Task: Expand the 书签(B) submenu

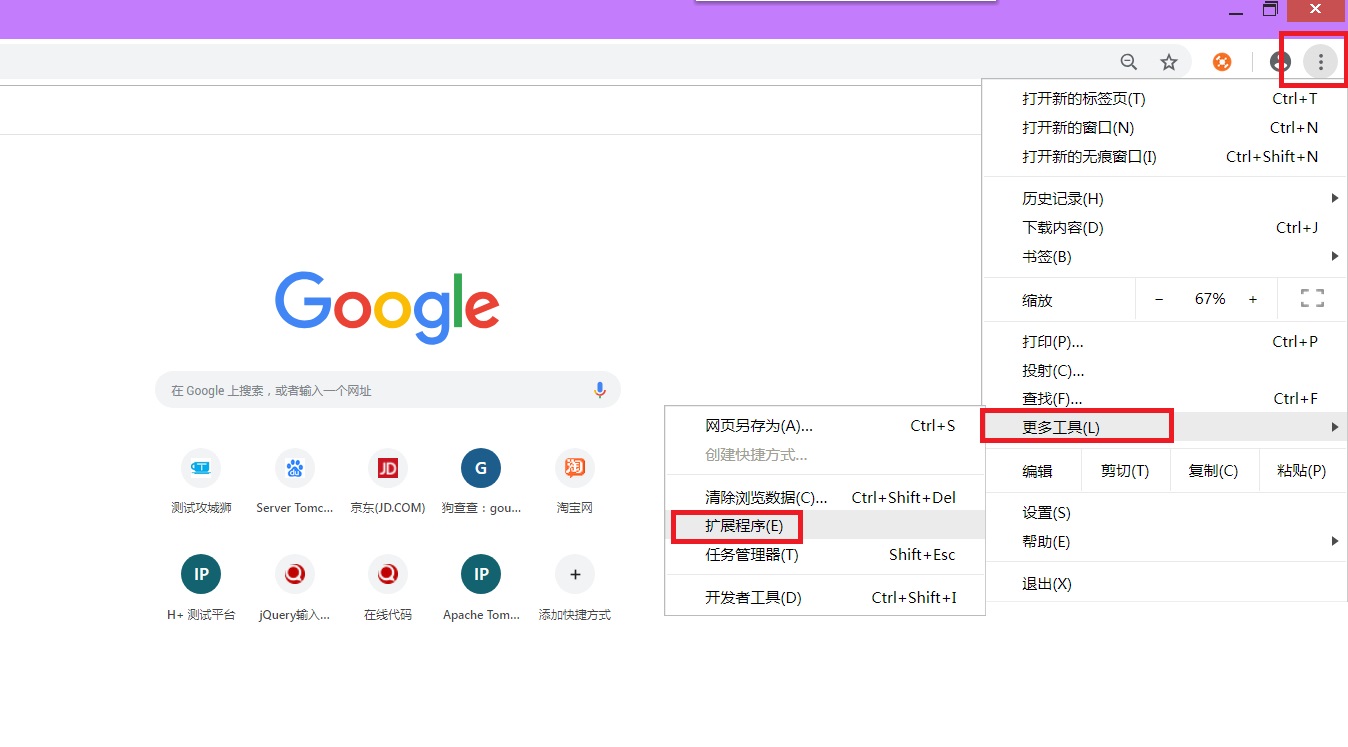Action: 1165,256
